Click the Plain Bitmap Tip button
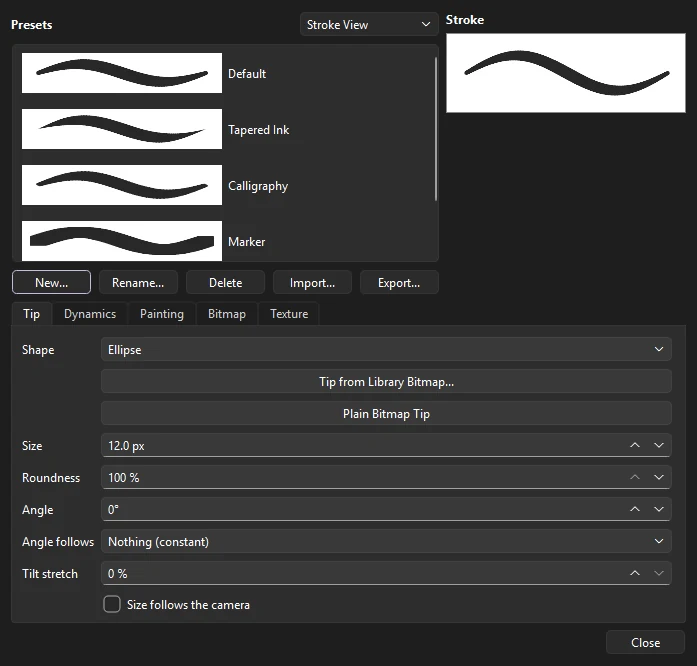Screen dimensions: 697x666 (386, 413)
